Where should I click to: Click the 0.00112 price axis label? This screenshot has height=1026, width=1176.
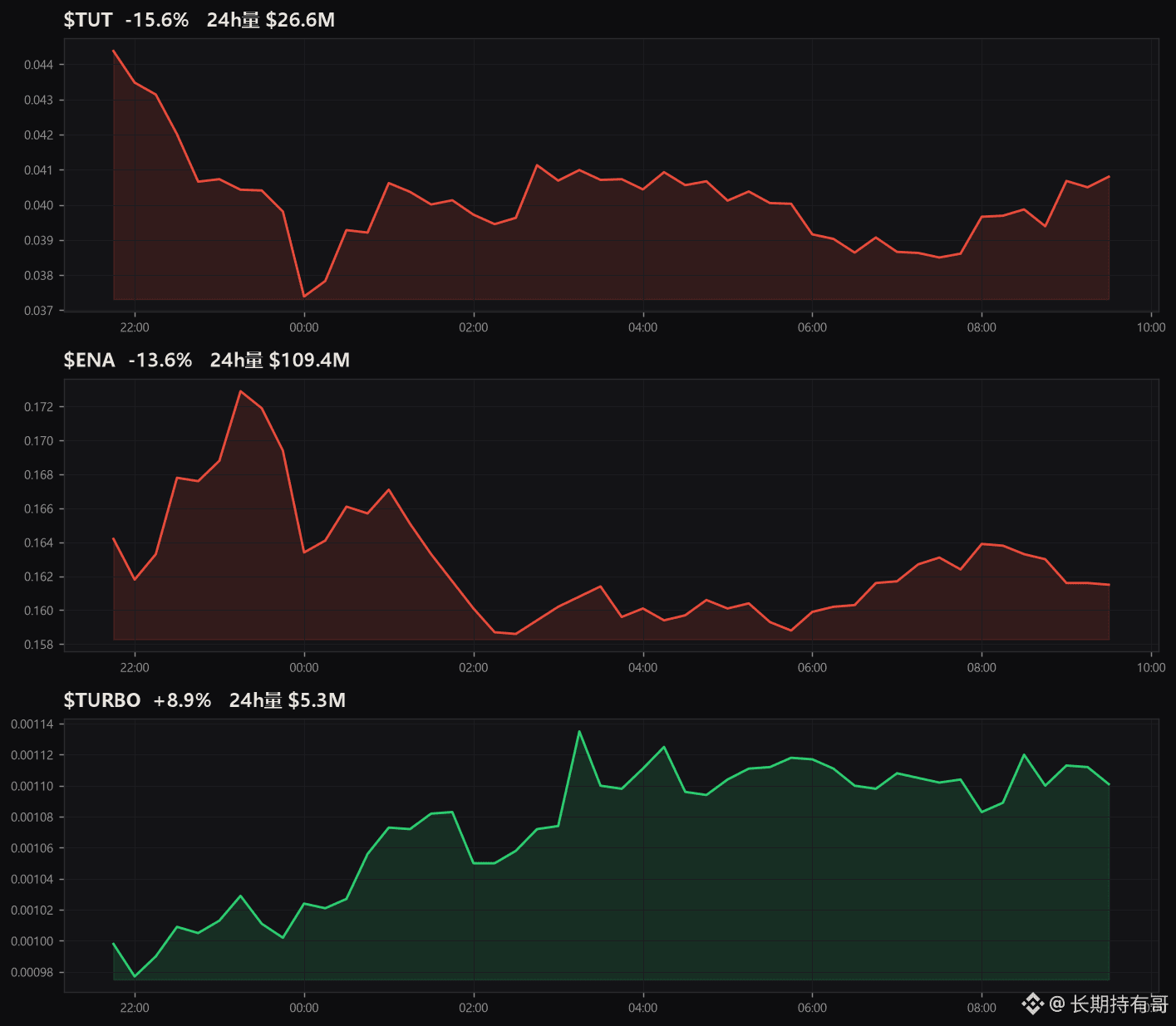[32, 755]
